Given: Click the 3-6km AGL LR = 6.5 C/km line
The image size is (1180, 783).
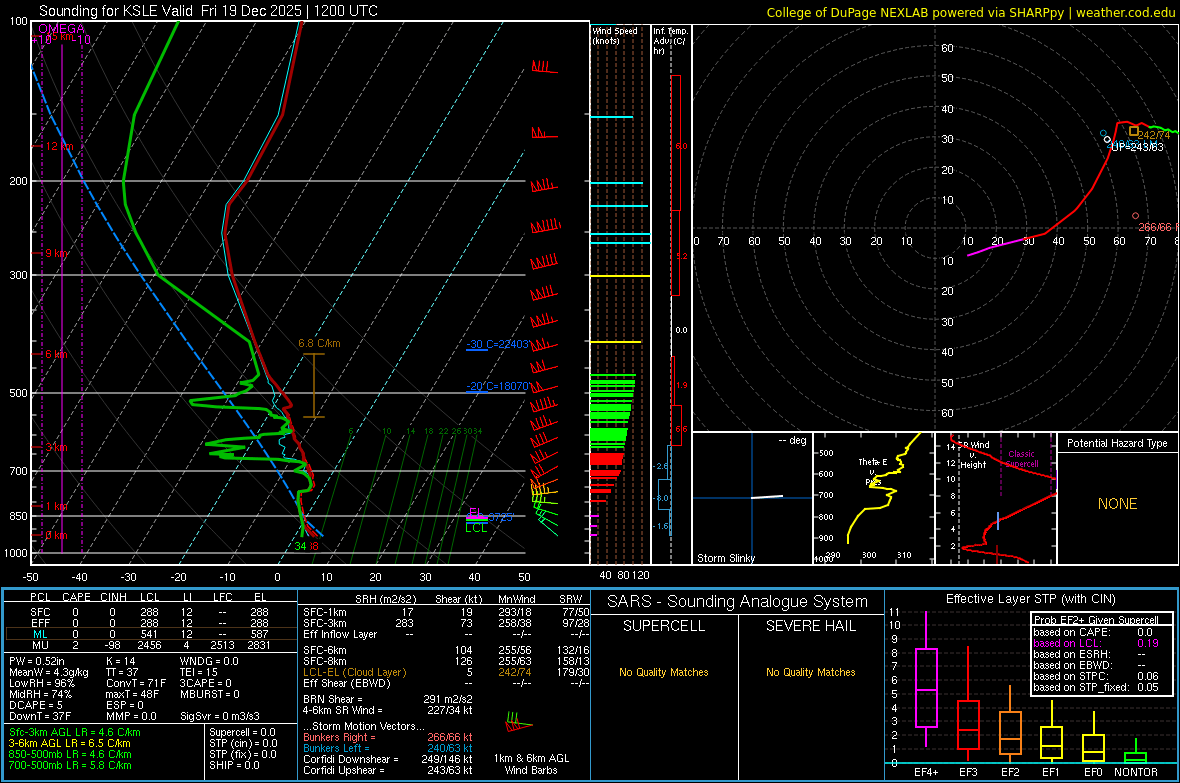Looking at the screenshot, I should click(x=69, y=743).
